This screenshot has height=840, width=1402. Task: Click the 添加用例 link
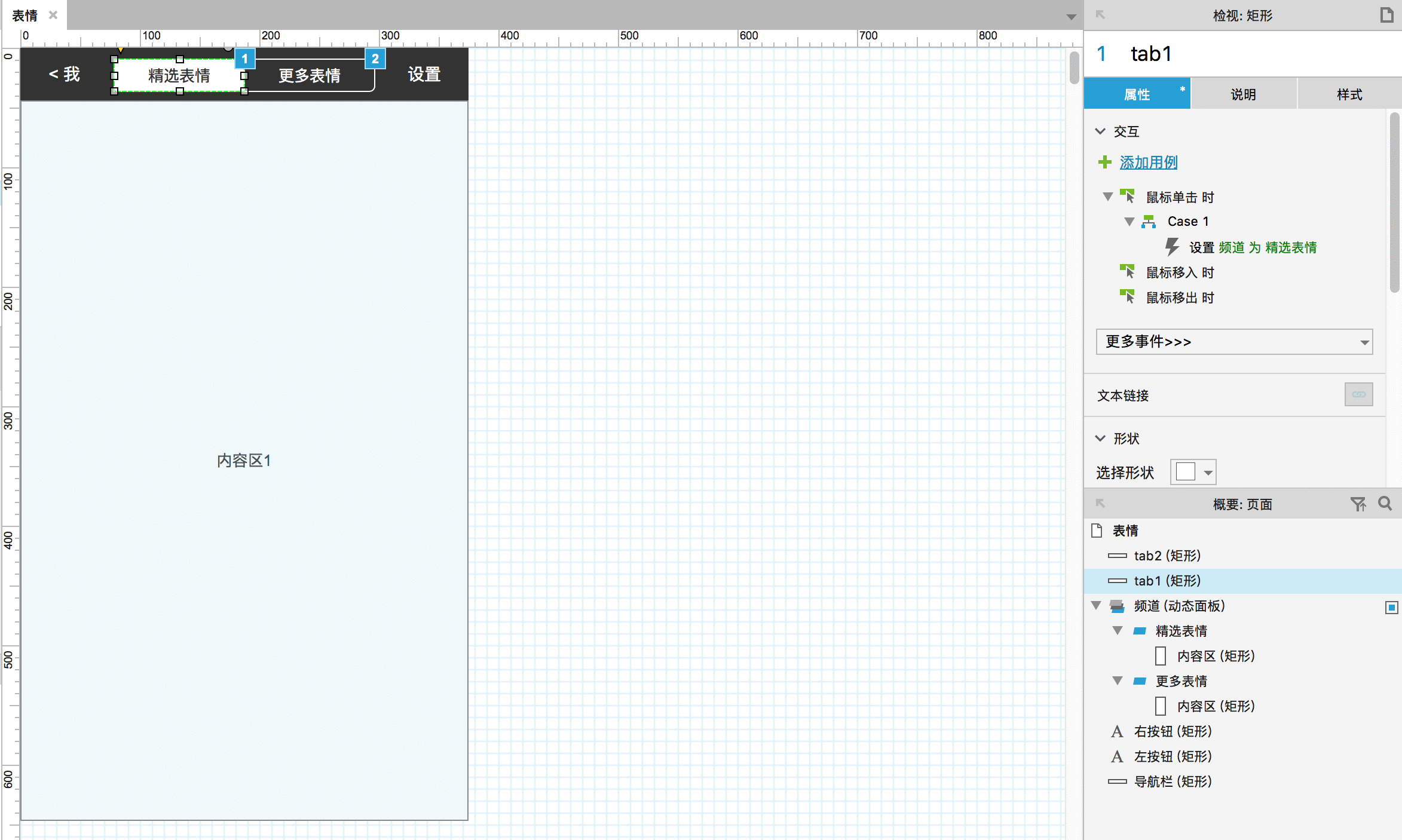point(1148,162)
